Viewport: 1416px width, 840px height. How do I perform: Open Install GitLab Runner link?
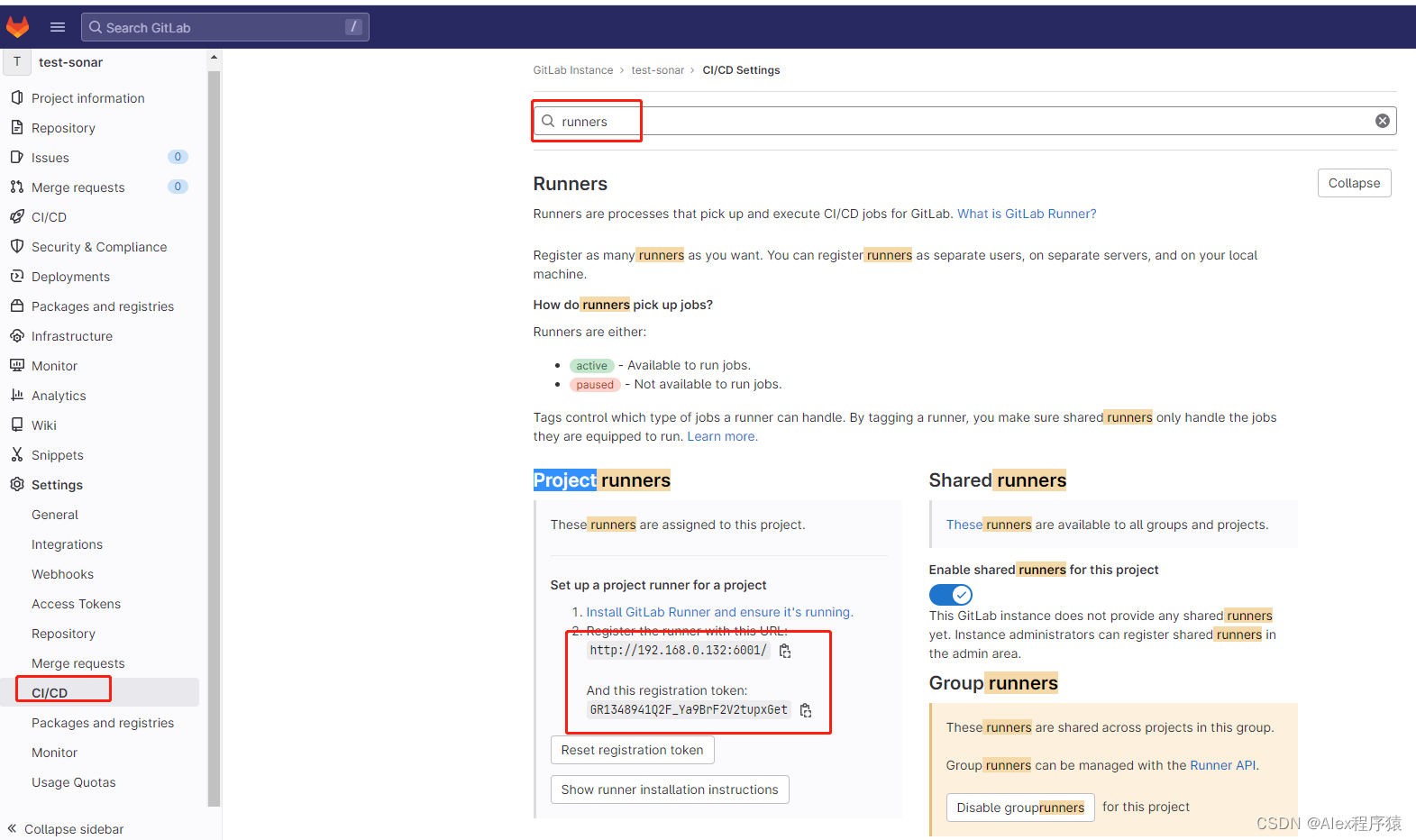pos(719,612)
